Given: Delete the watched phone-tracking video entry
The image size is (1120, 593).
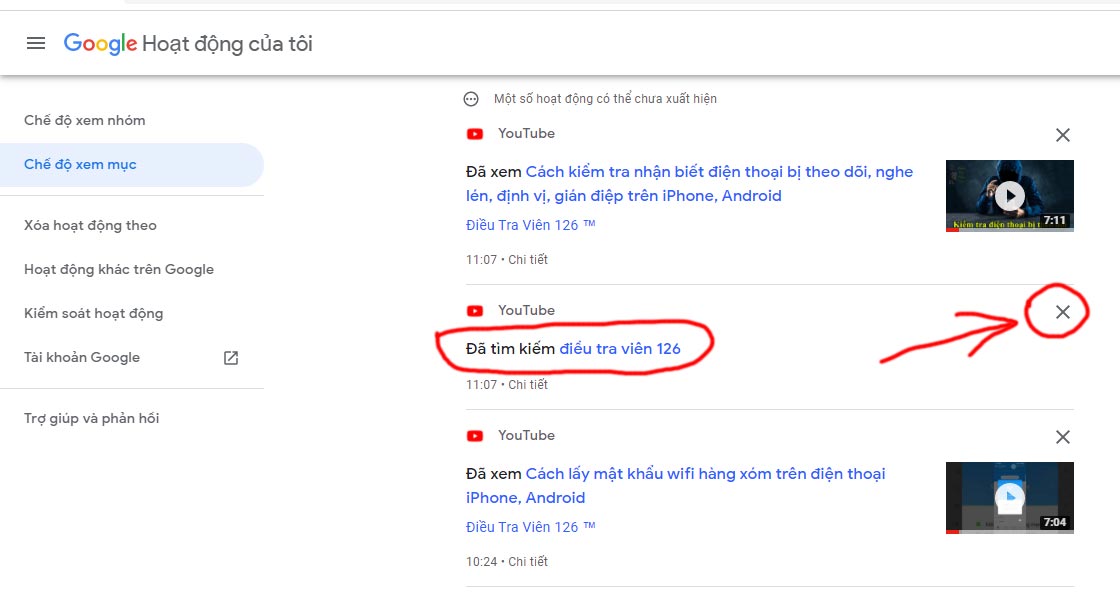Looking at the screenshot, I should (x=1063, y=135).
